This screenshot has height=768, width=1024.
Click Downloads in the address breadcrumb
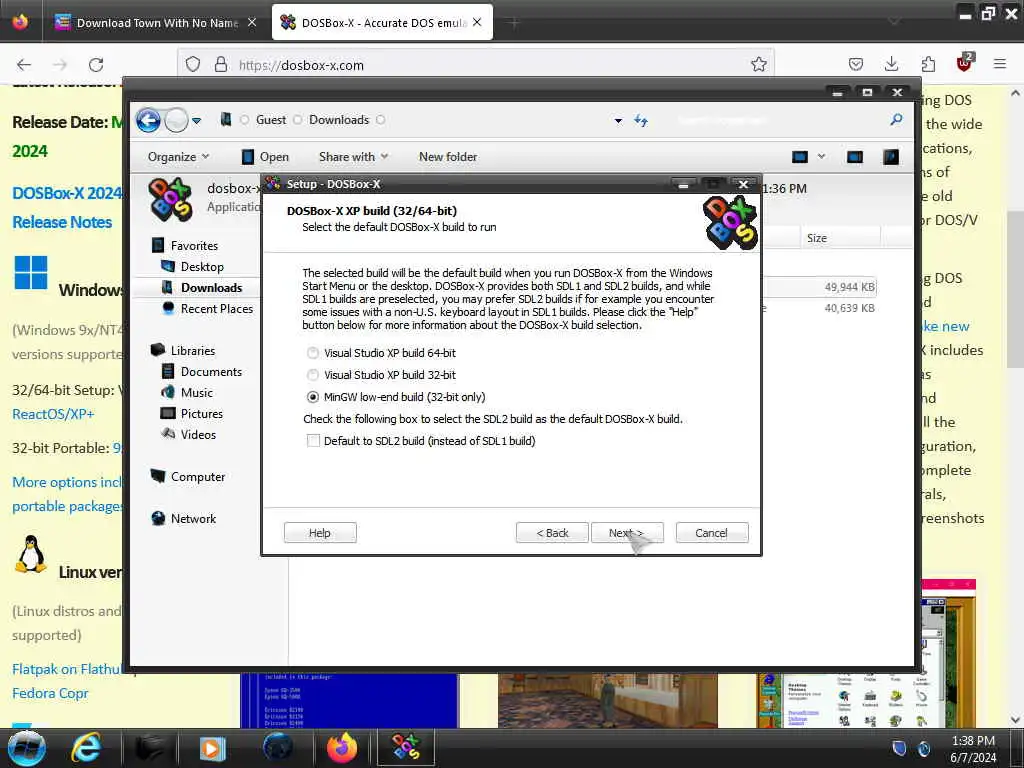(x=339, y=120)
